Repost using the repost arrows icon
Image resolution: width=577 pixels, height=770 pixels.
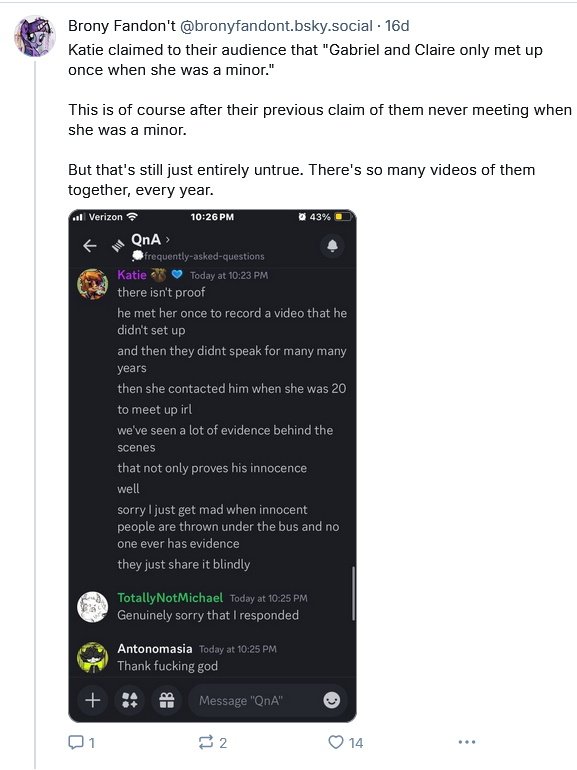pyautogui.click(x=212, y=742)
